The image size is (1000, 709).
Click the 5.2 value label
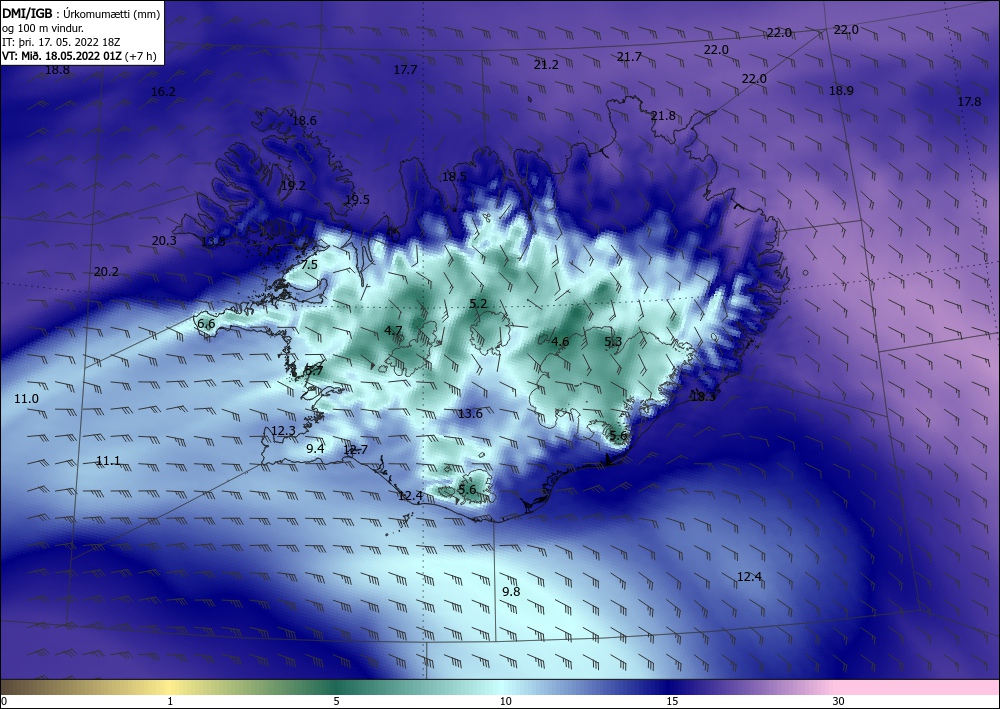point(478,303)
